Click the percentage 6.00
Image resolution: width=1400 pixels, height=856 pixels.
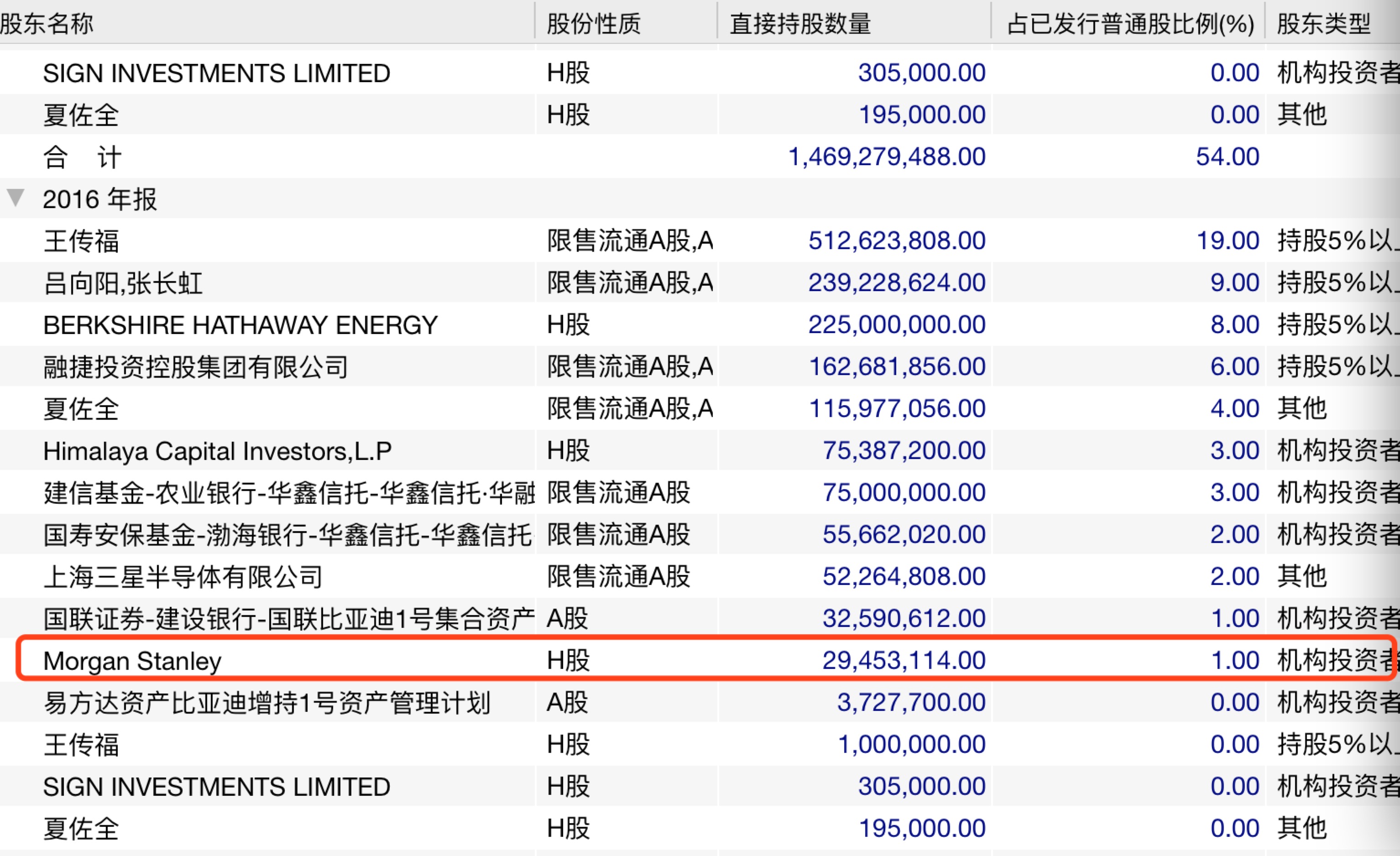pyautogui.click(x=1235, y=366)
